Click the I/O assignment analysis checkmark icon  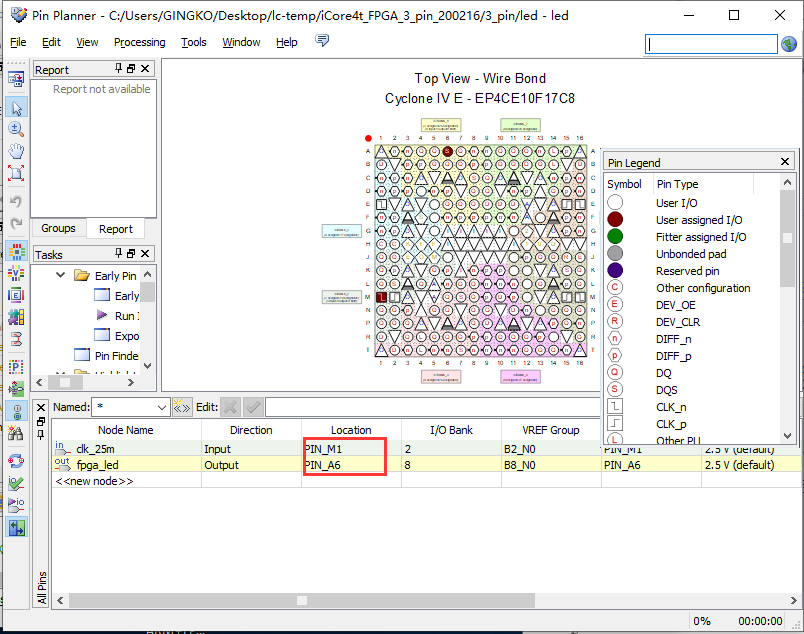click(x=16, y=483)
